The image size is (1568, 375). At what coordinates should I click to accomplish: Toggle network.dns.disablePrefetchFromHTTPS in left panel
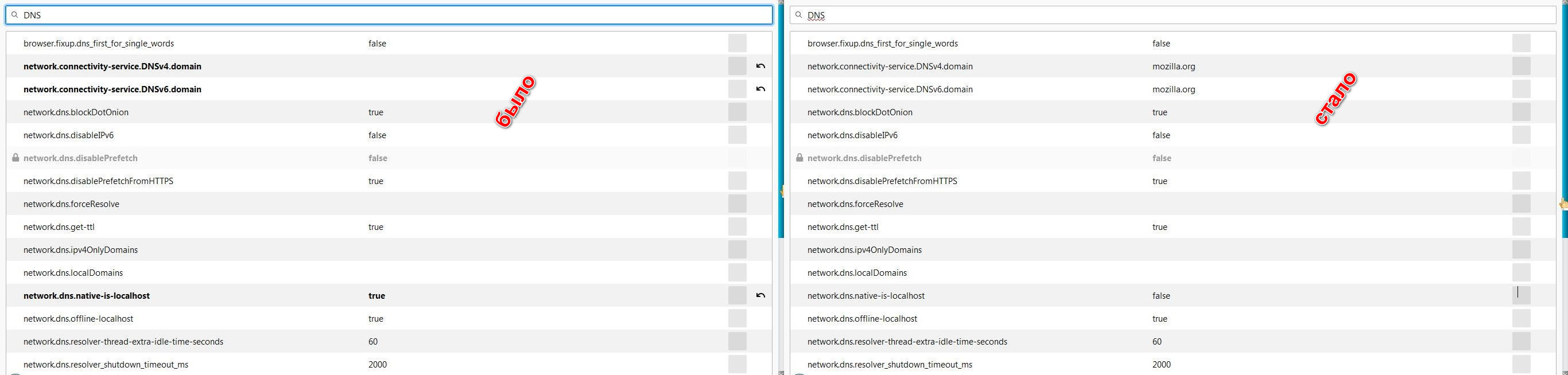(x=737, y=181)
